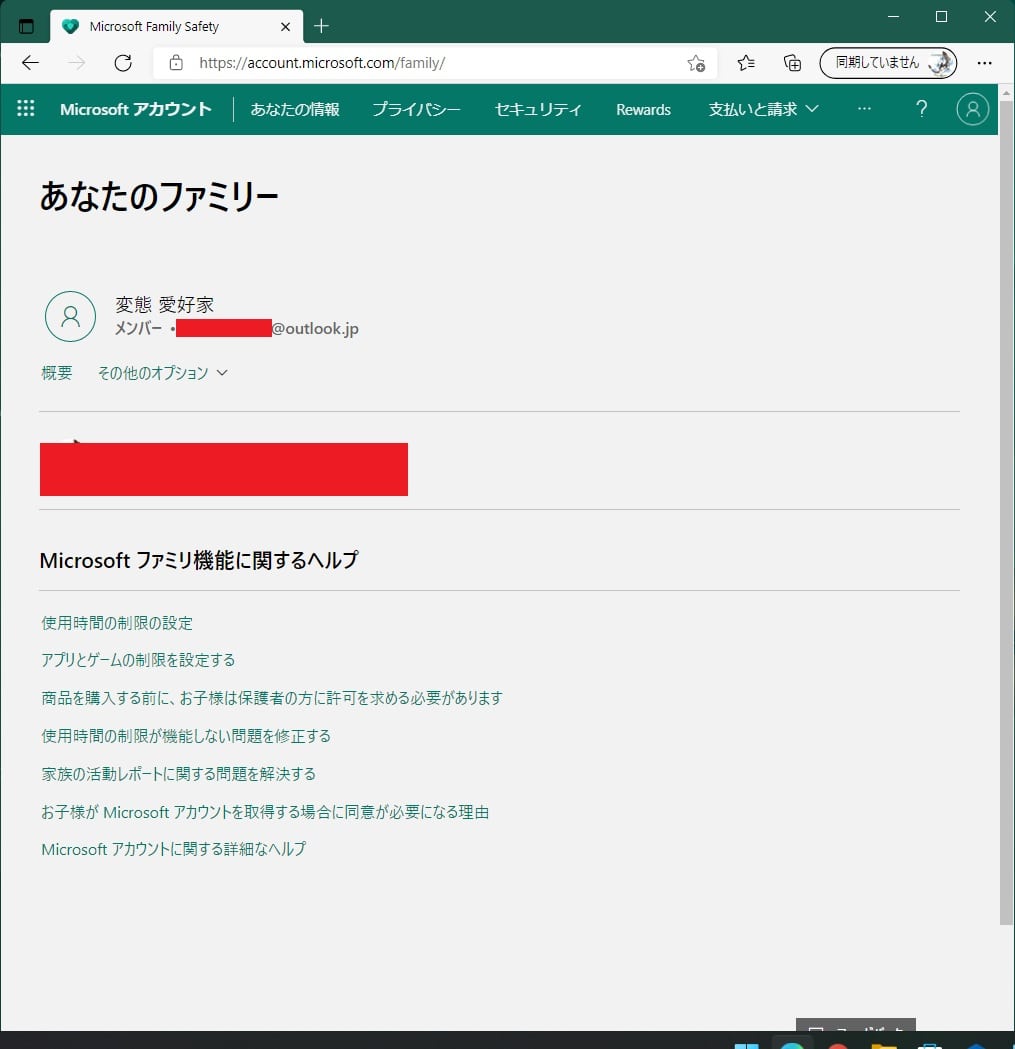Image resolution: width=1015 pixels, height=1049 pixels.
Task: Open 家族の活動レポートに関する問題を解決する link
Action: (179, 774)
